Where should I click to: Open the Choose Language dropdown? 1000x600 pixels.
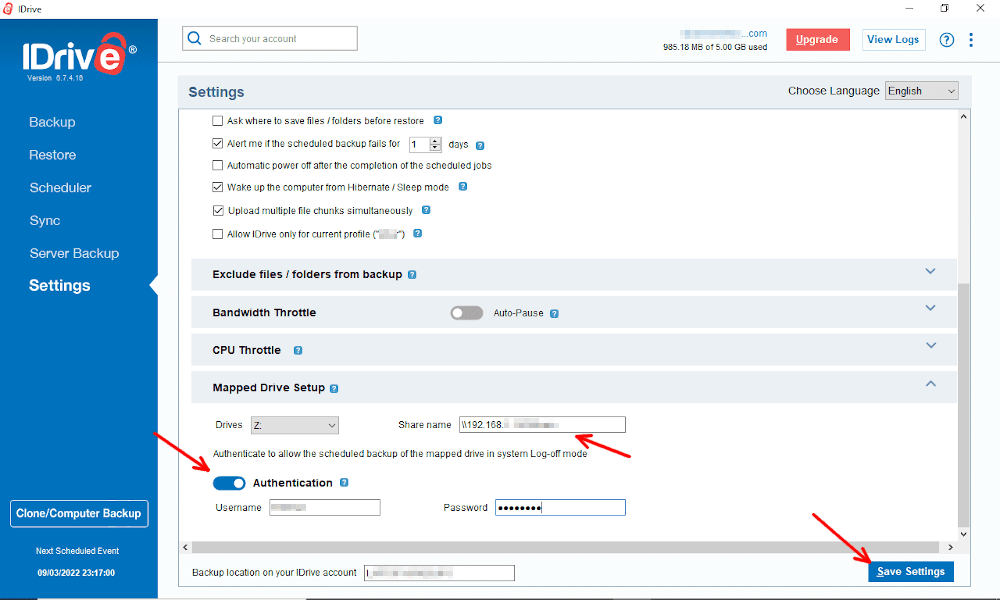pos(922,91)
